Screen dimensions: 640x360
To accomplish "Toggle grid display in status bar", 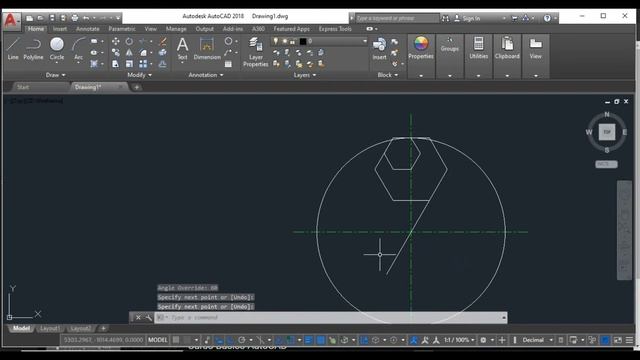I will click(x=176, y=340).
